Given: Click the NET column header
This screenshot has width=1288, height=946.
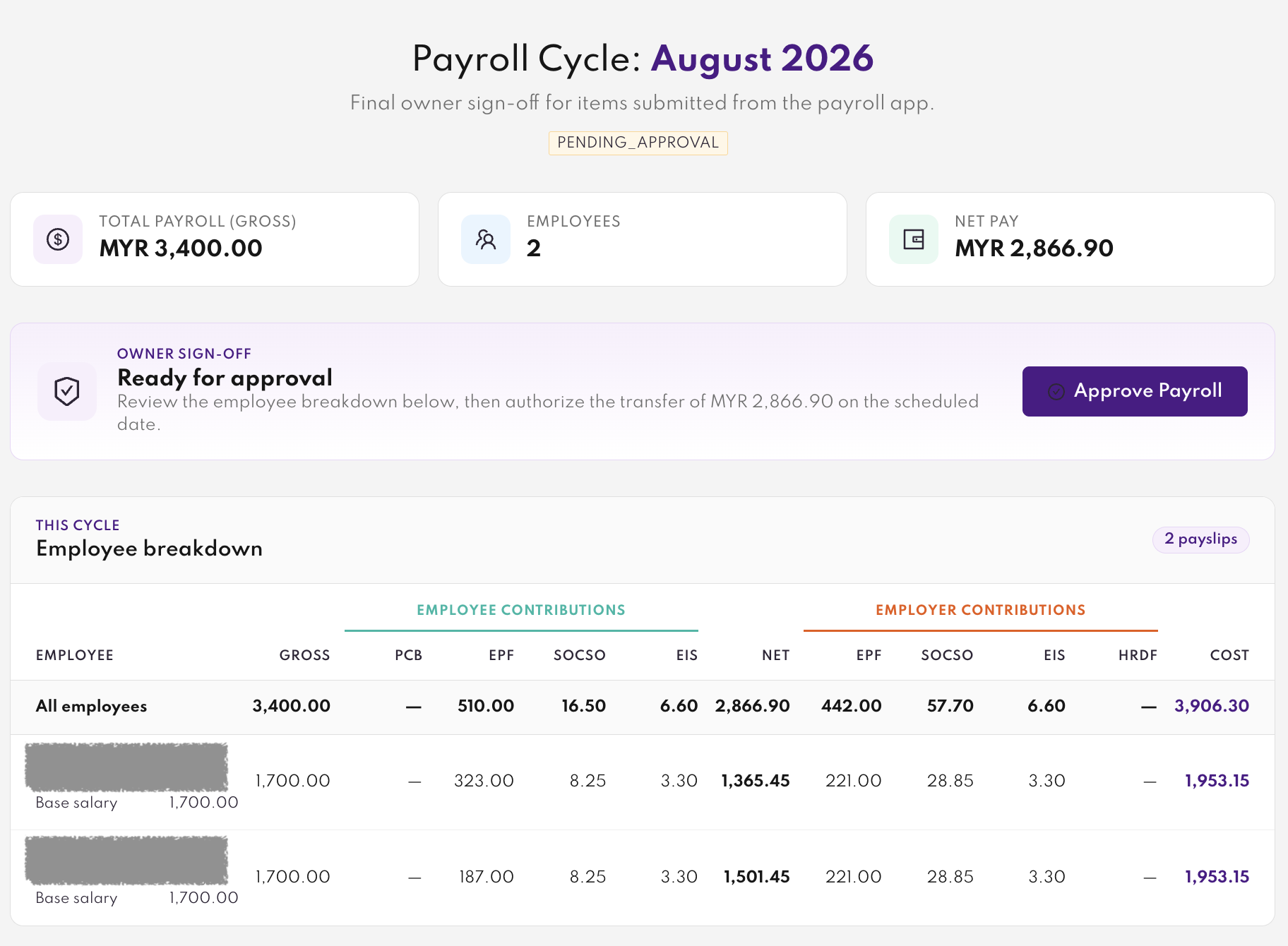Looking at the screenshot, I should 775,655.
